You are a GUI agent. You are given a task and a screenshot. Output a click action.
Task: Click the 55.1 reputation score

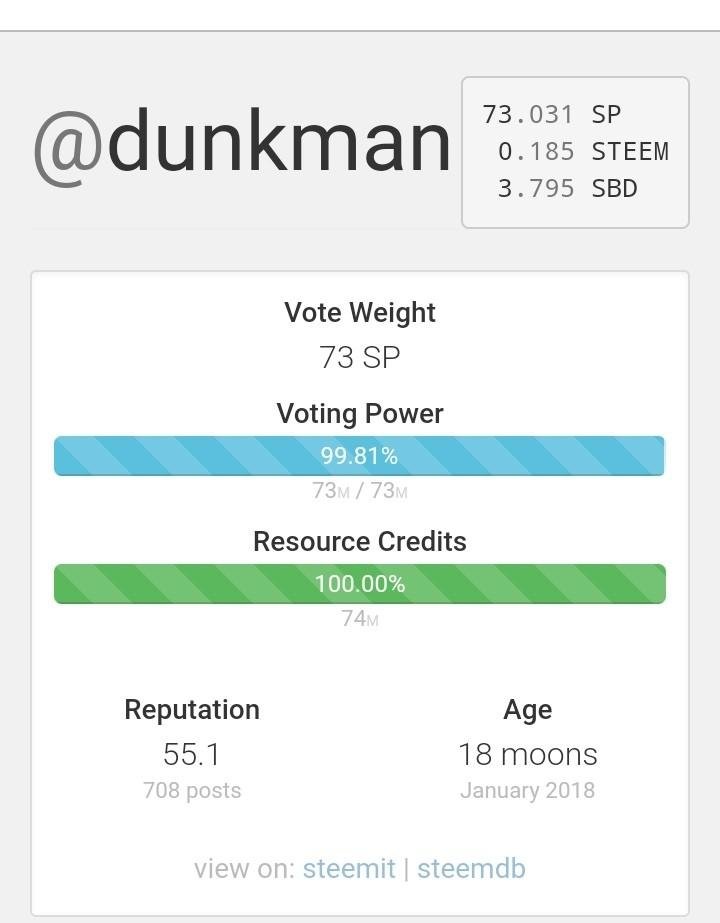pyautogui.click(x=192, y=754)
